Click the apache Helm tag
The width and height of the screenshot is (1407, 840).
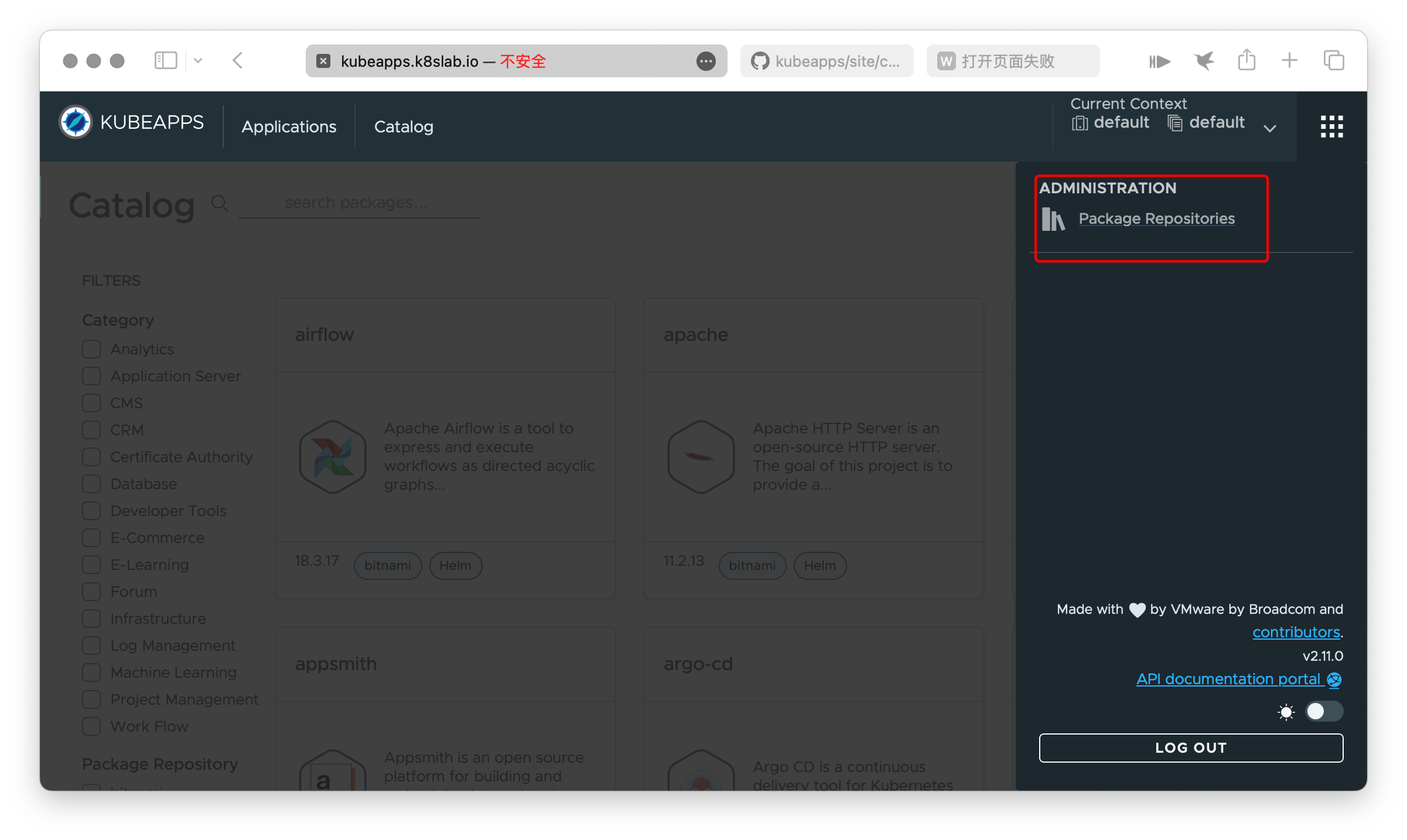819,566
